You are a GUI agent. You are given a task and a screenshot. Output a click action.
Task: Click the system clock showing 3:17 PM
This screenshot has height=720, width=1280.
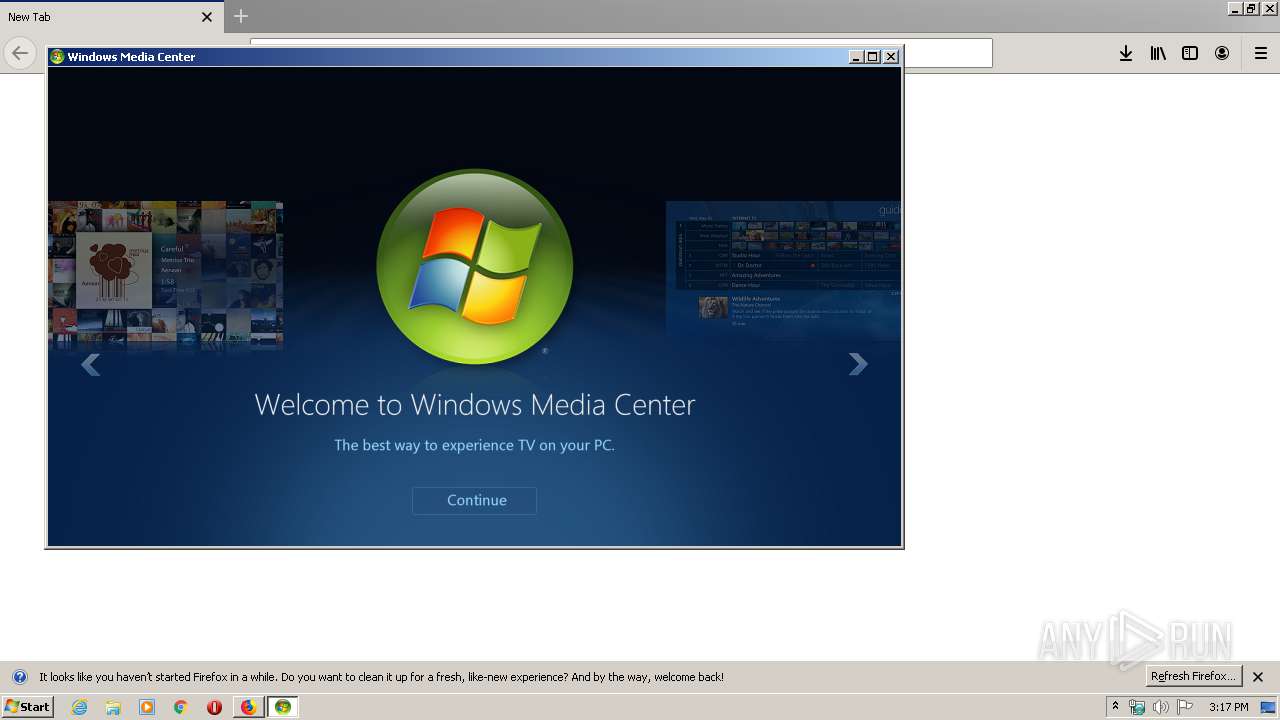(x=1228, y=707)
